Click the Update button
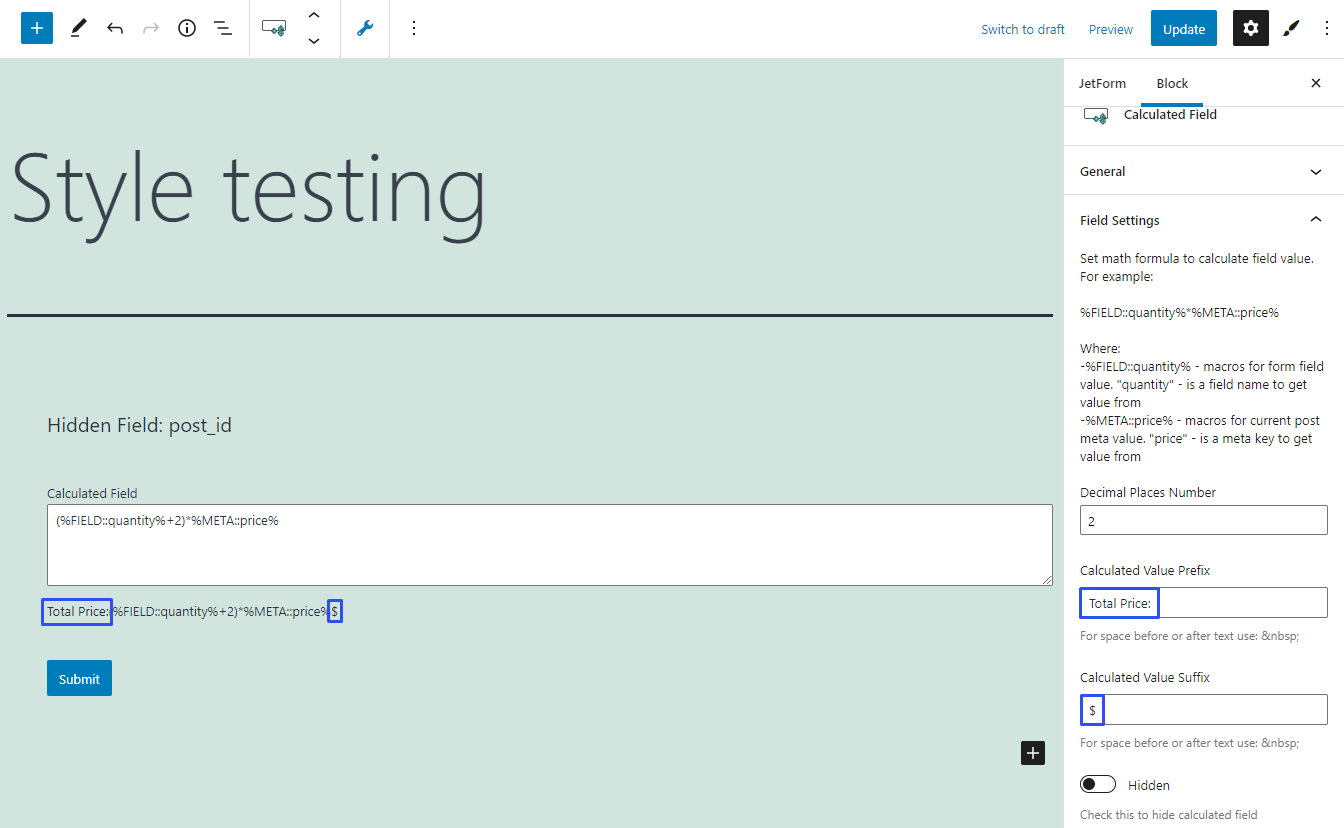The height and width of the screenshot is (828, 1344). [1183, 28]
